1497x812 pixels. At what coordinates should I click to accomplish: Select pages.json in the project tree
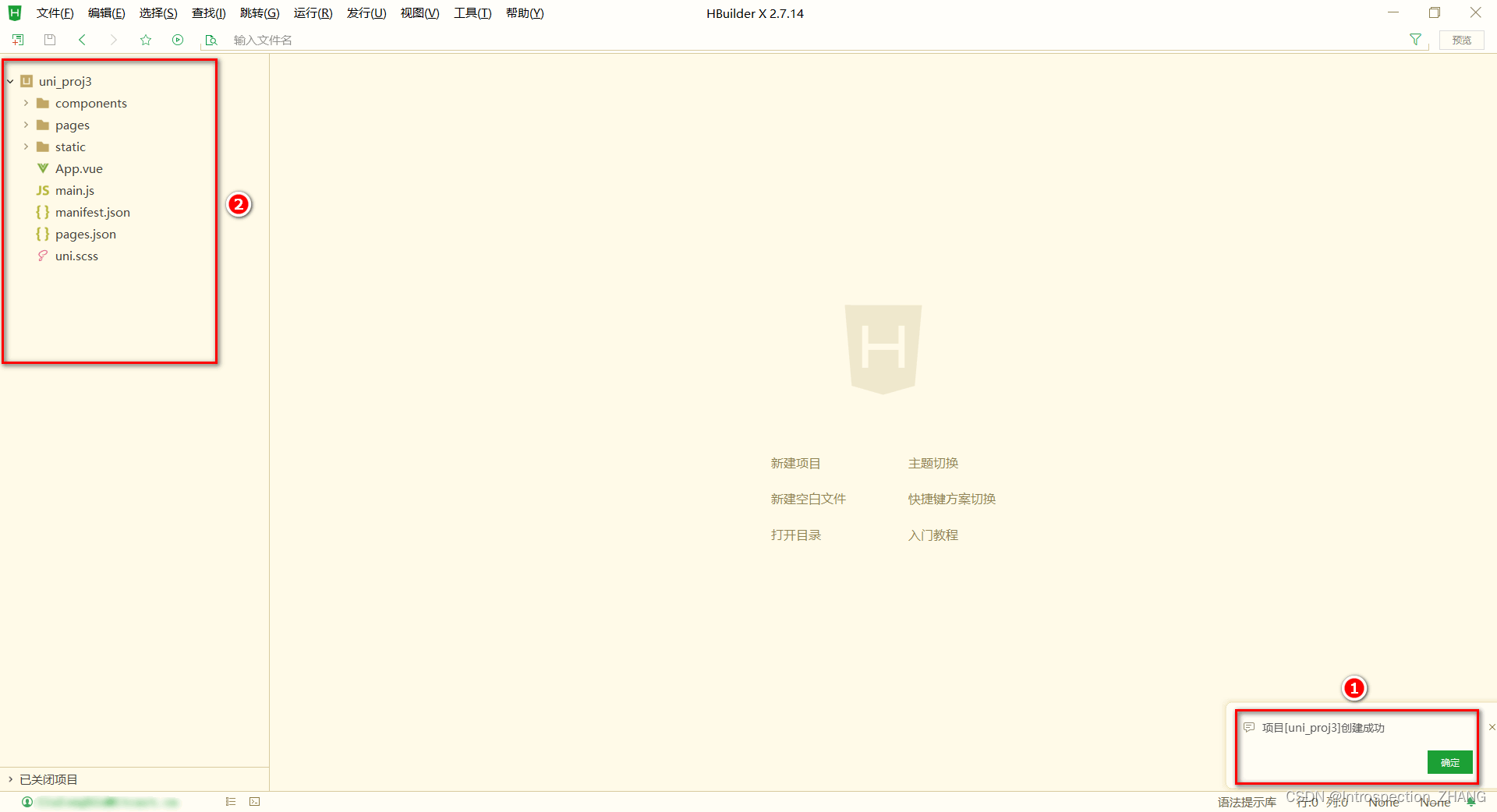86,234
